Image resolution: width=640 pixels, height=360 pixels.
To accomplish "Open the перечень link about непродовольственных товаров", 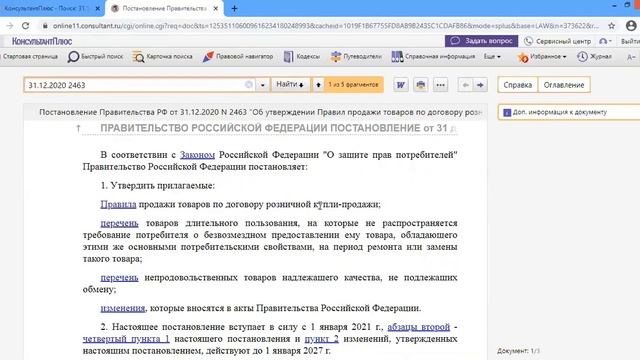I will [x=120, y=278].
